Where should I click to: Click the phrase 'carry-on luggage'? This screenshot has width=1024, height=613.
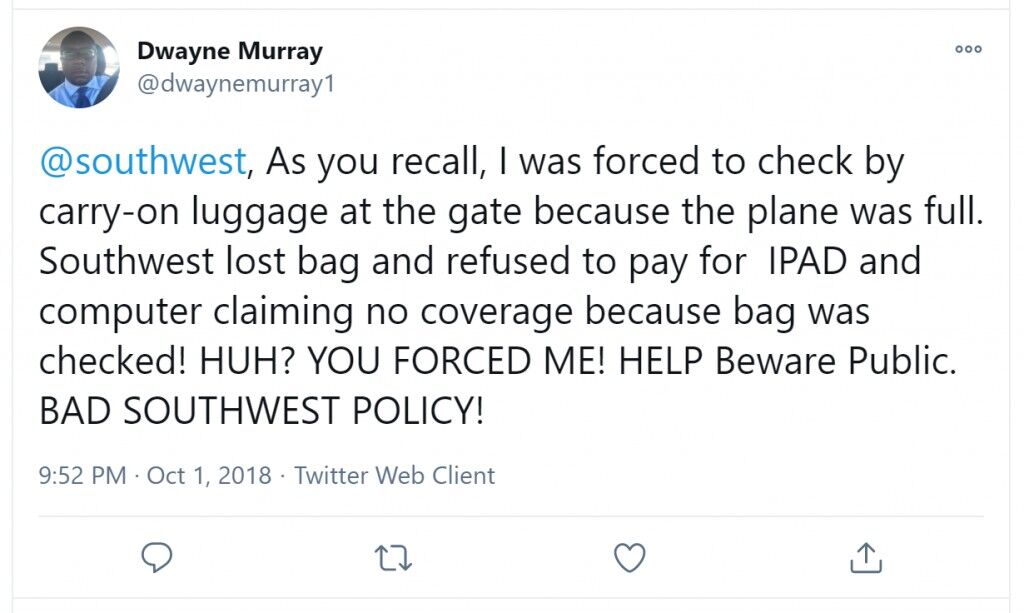point(184,213)
